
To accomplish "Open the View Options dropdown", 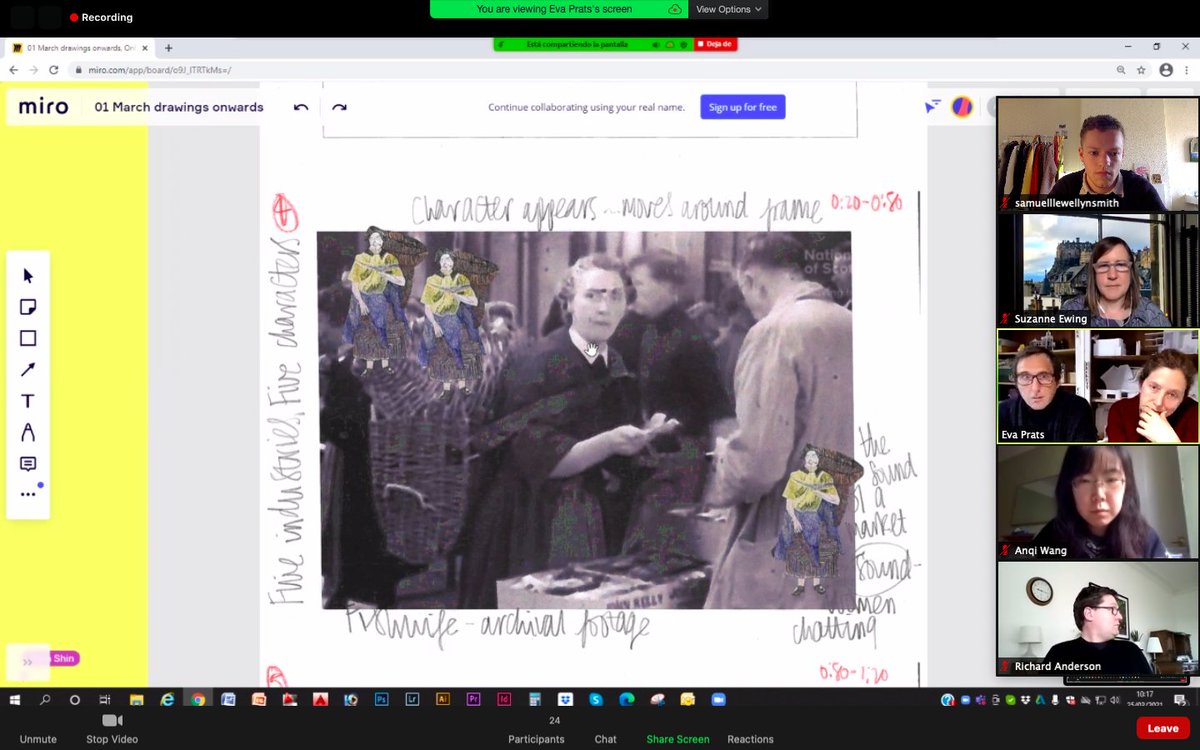I will pyautogui.click(x=729, y=9).
